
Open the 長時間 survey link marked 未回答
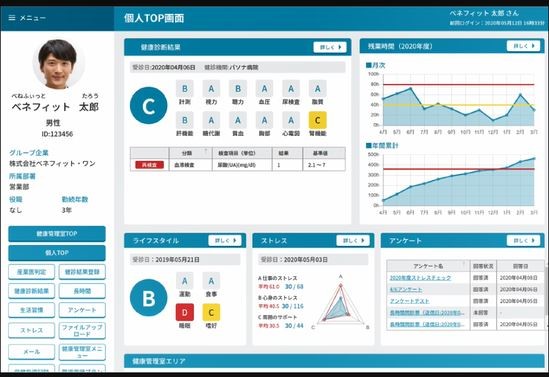[x=427, y=313]
